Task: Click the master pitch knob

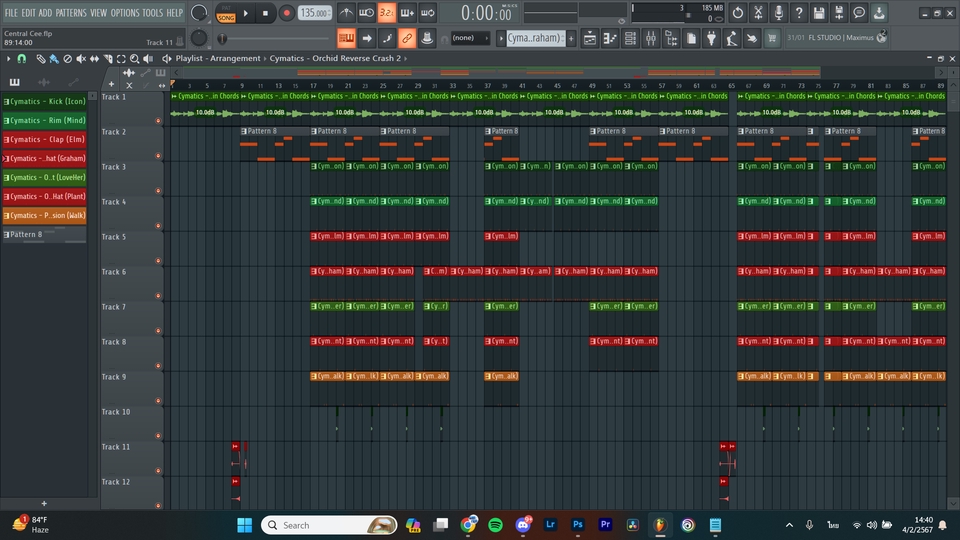Action: [x=199, y=38]
